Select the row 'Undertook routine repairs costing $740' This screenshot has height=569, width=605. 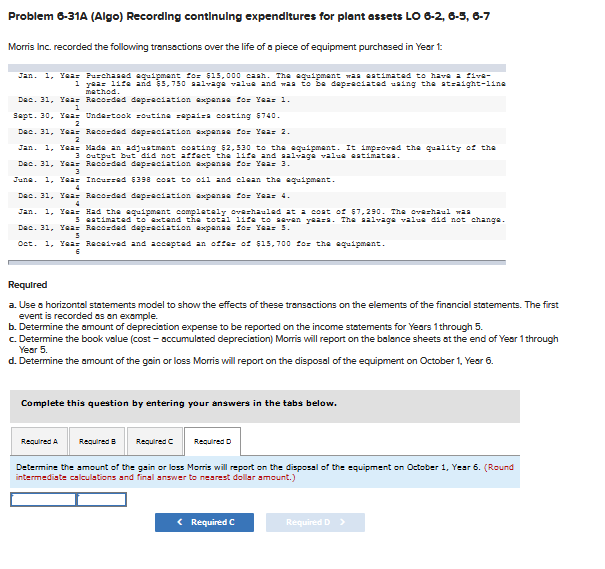pos(257,120)
